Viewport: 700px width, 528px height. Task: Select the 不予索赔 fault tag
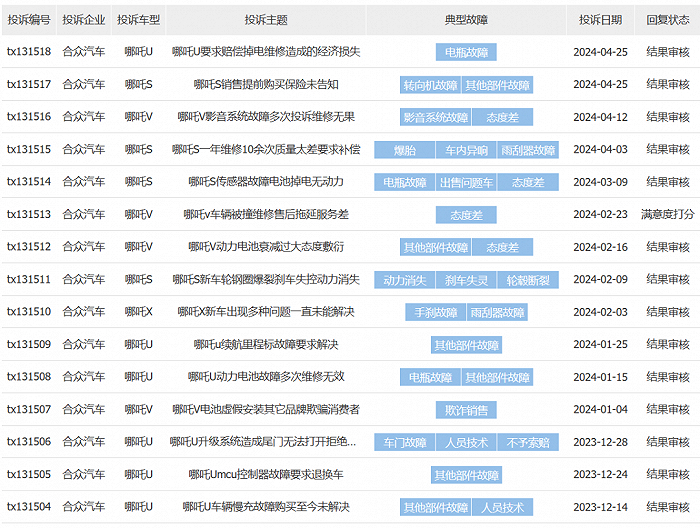(528, 442)
